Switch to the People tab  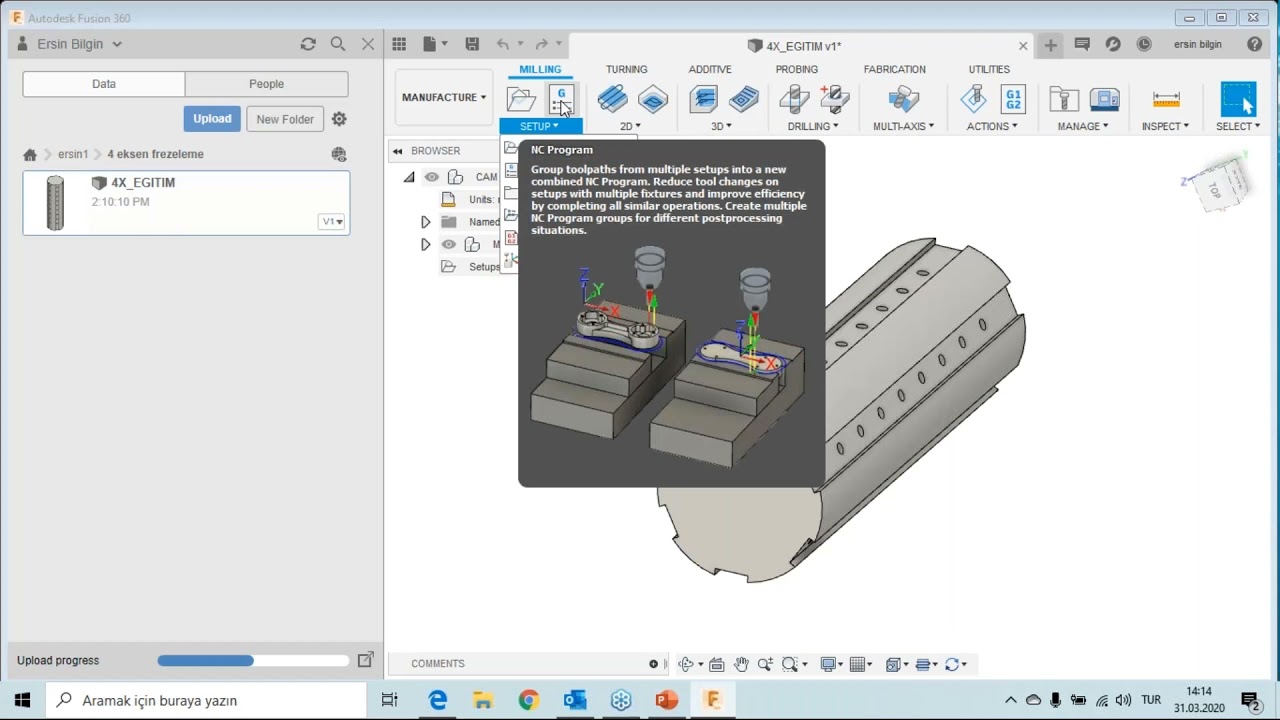[267, 84]
